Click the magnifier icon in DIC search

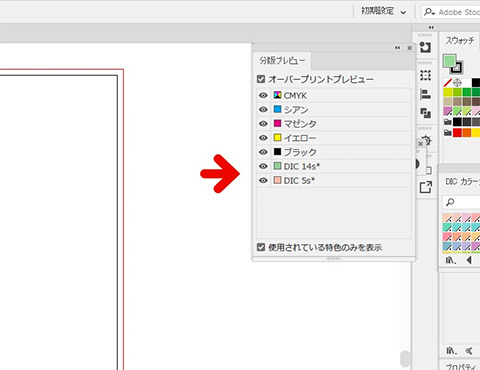(450, 202)
